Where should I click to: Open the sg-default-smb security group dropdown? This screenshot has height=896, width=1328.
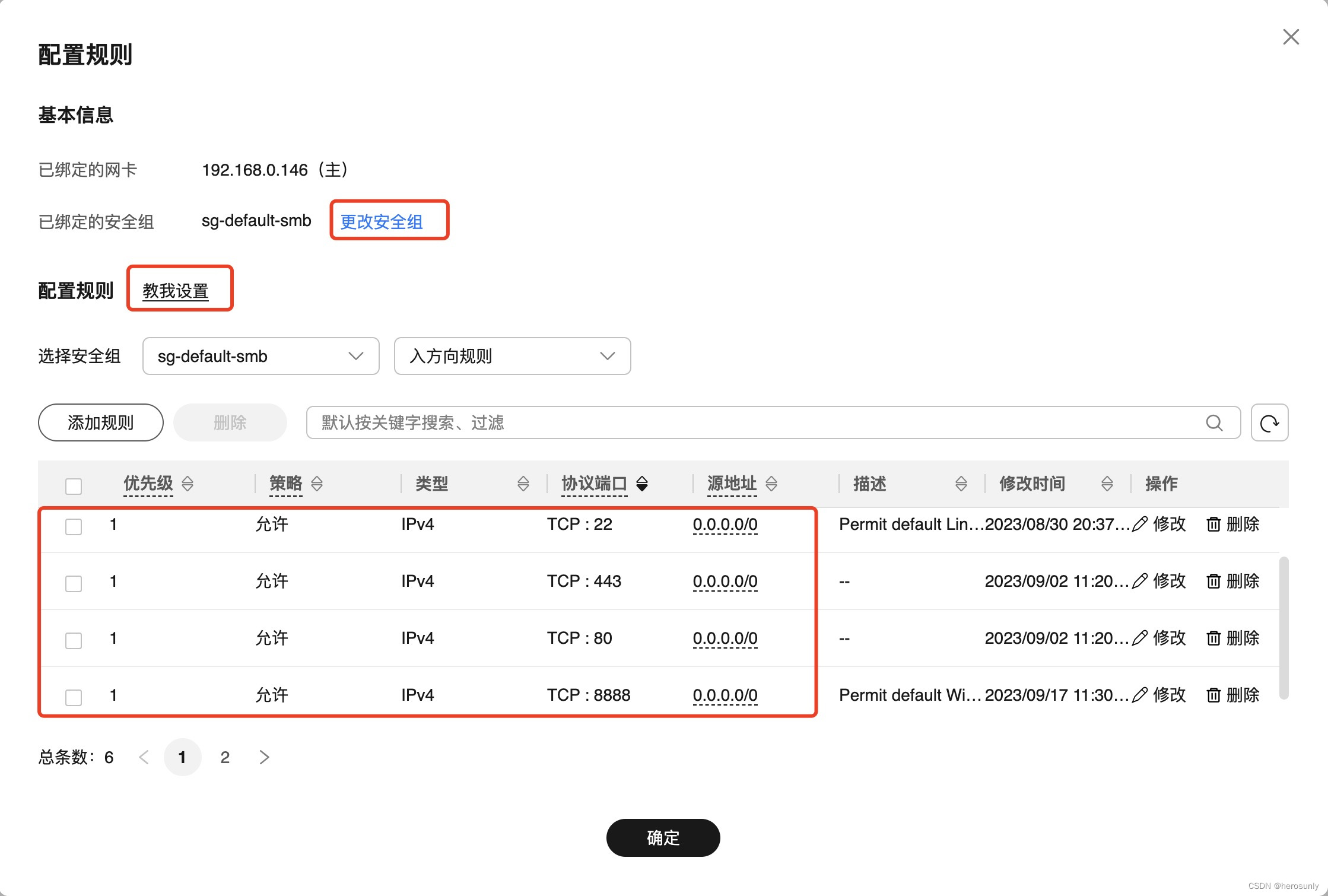[261, 356]
